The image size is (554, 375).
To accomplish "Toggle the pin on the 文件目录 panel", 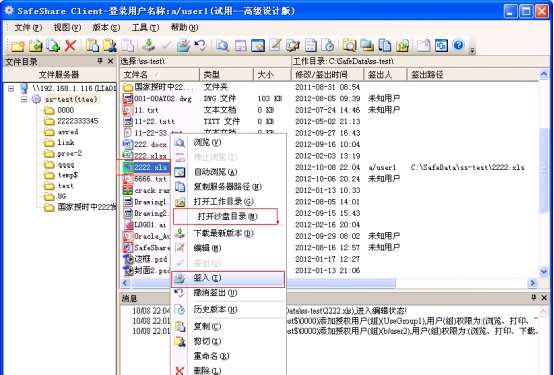I will pyautogui.click(x=100, y=61).
